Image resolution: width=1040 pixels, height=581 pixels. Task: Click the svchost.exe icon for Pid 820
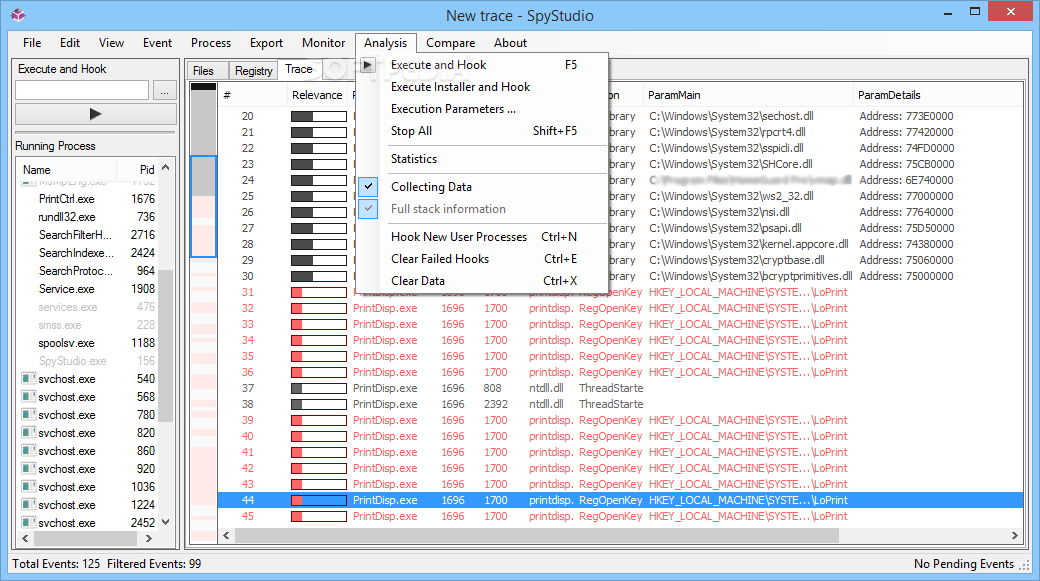tap(28, 432)
